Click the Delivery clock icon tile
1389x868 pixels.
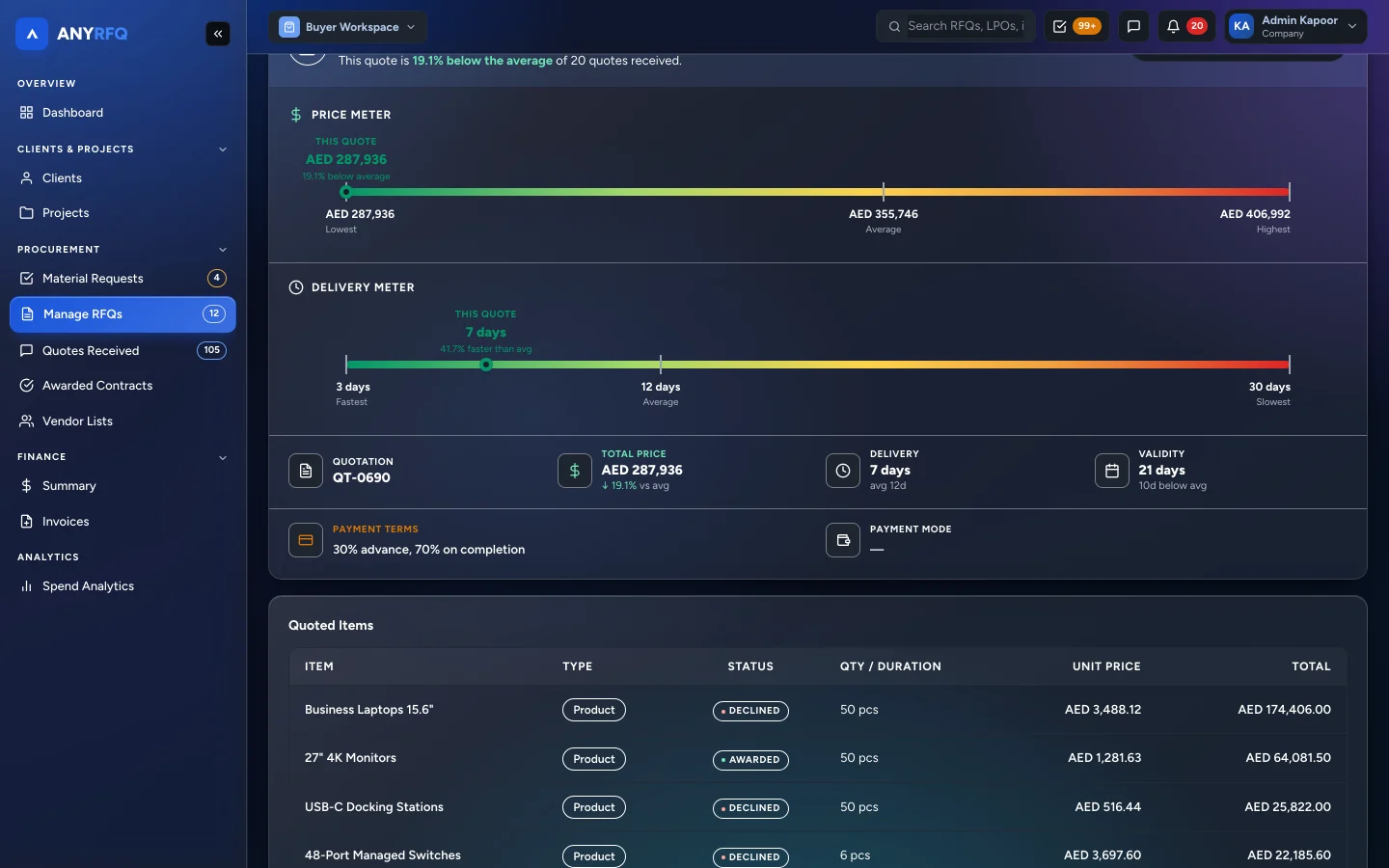843,471
